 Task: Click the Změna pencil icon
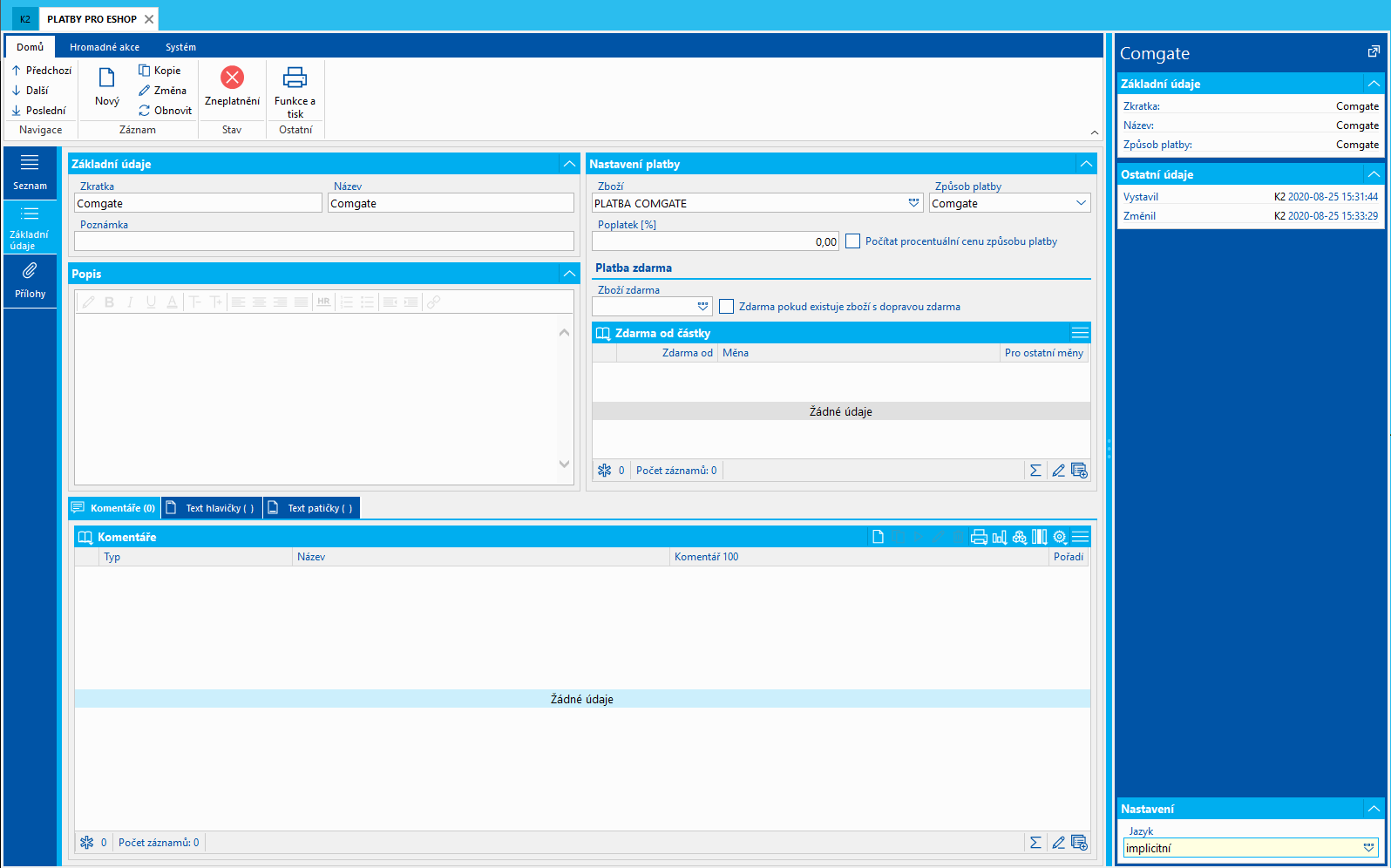coord(145,91)
